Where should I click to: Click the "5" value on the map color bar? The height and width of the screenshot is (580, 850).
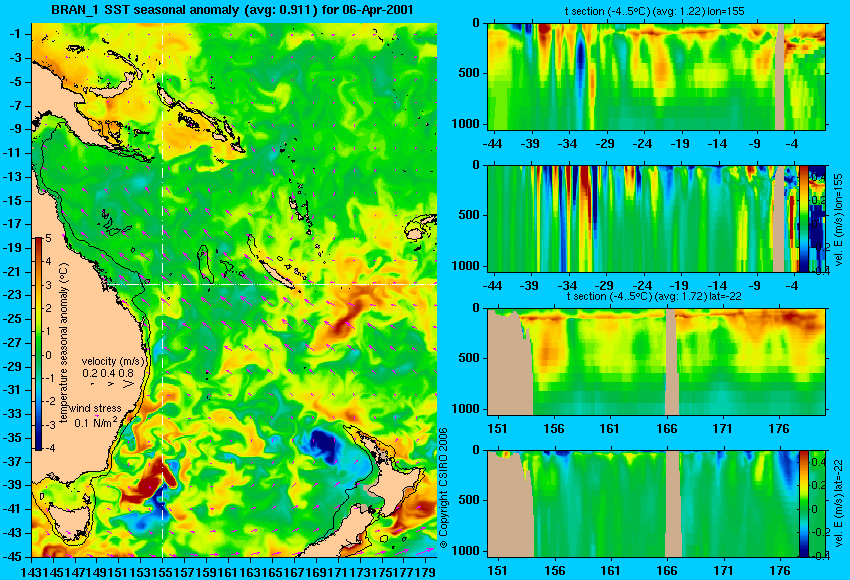coord(49,238)
